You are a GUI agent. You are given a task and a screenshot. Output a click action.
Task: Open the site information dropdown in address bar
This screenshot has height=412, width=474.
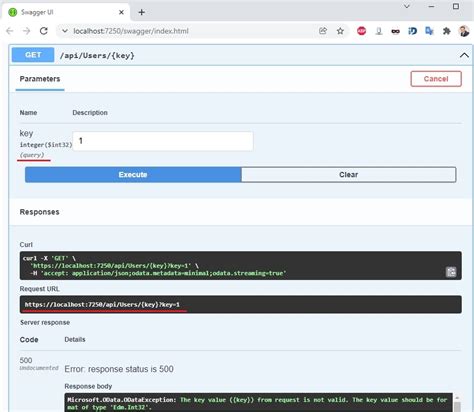[x=64, y=31]
